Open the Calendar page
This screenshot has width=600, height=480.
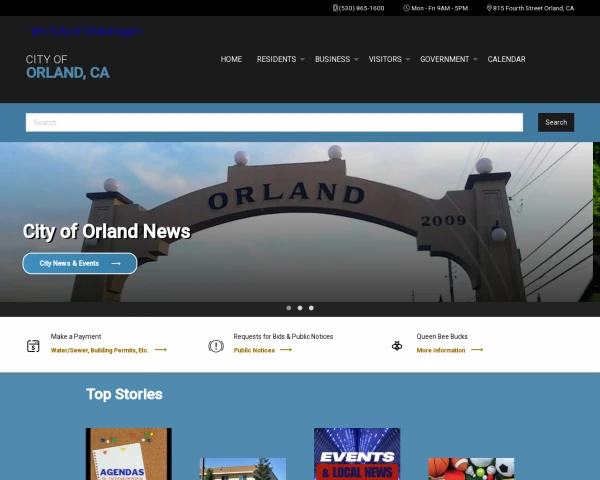click(506, 59)
